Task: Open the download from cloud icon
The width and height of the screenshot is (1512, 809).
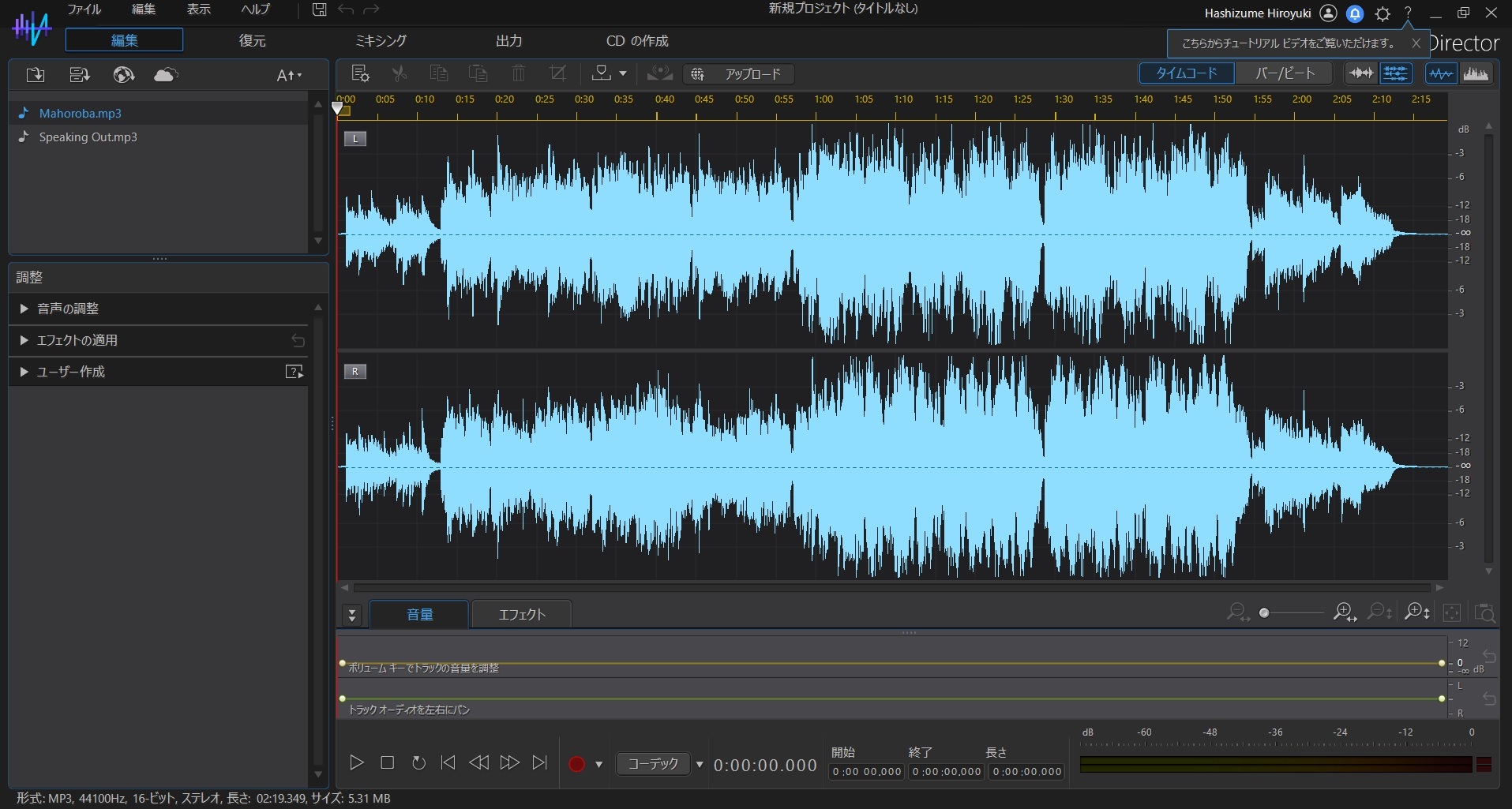Action: (x=165, y=75)
